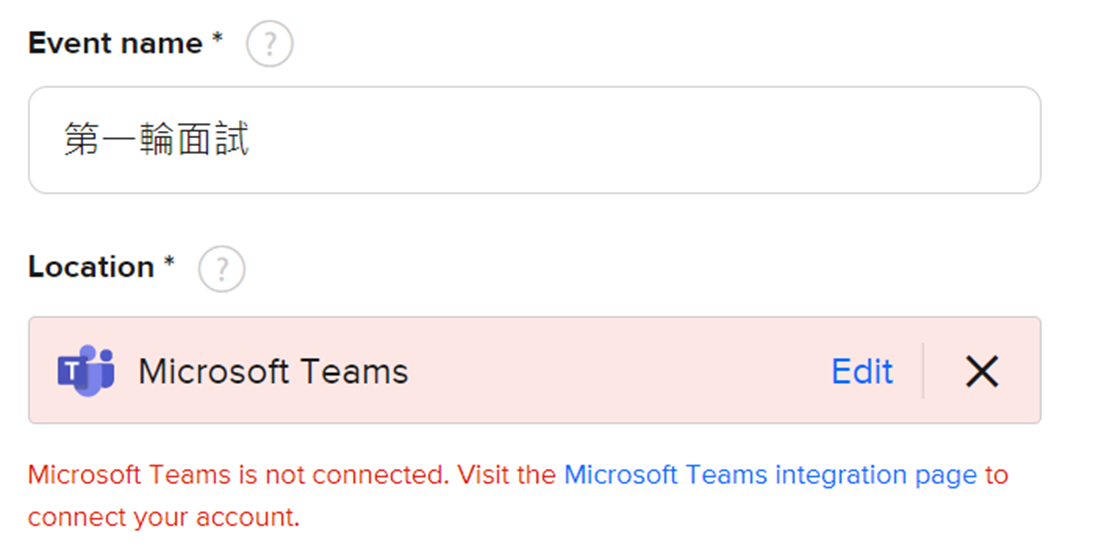Click the Location field label

click(x=91, y=267)
